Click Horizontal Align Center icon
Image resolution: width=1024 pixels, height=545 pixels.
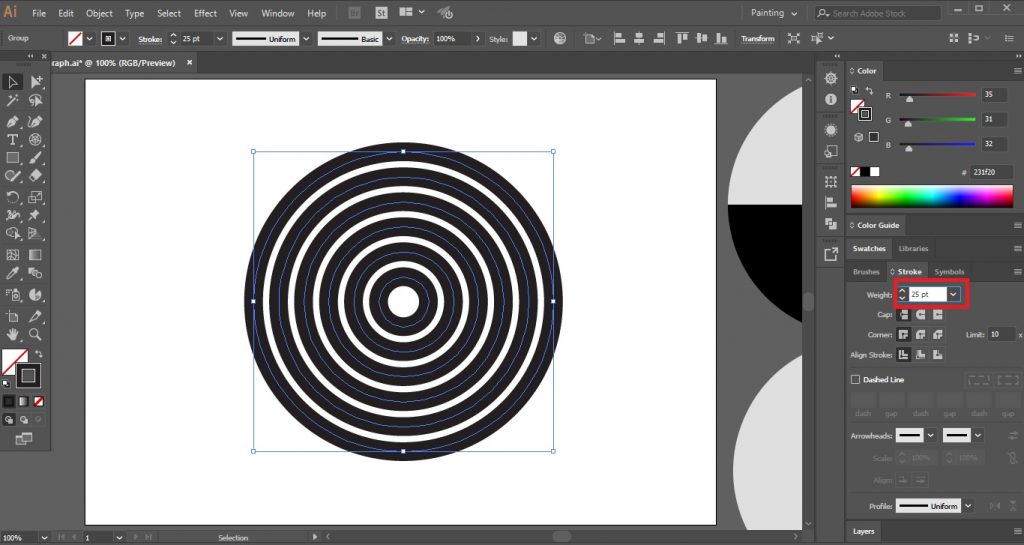639,39
